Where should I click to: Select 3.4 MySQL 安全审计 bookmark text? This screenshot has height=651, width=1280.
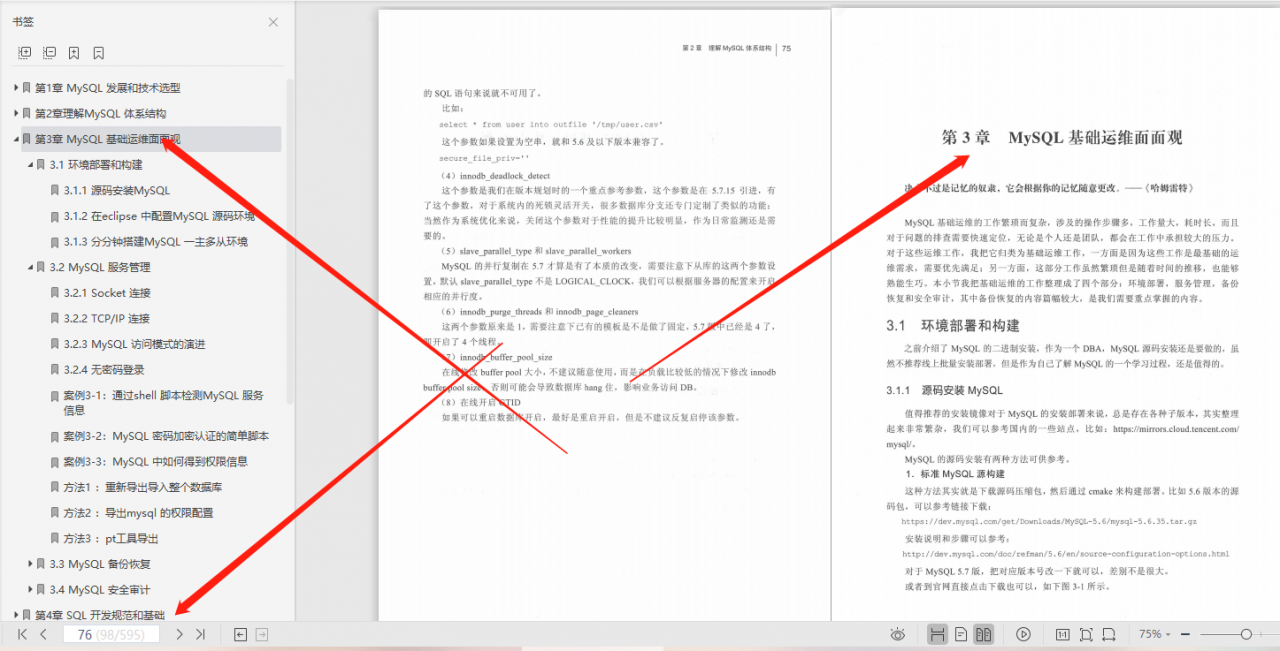pyautogui.click(x=100, y=590)
